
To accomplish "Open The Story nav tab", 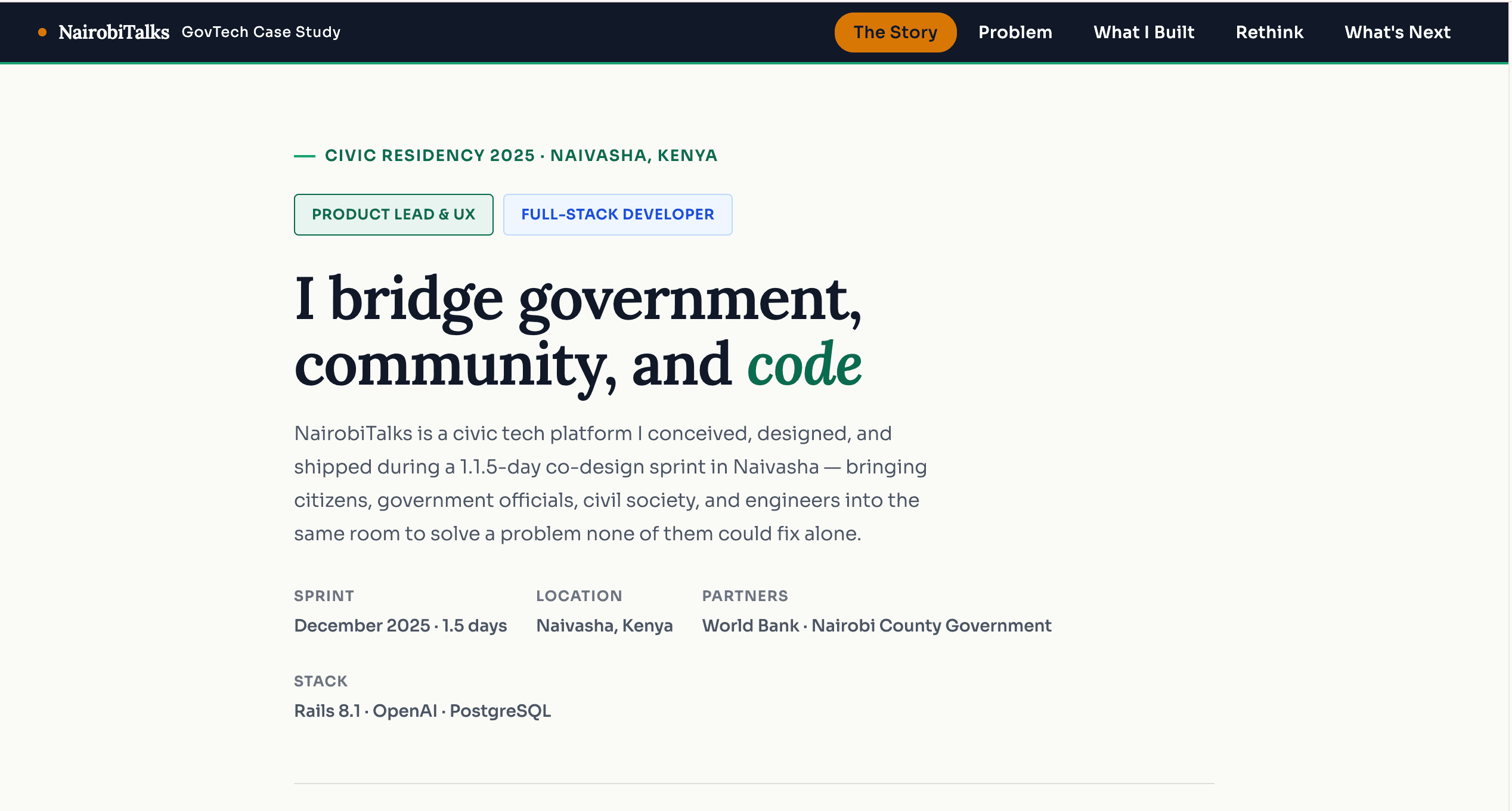I will coord(895,32).
